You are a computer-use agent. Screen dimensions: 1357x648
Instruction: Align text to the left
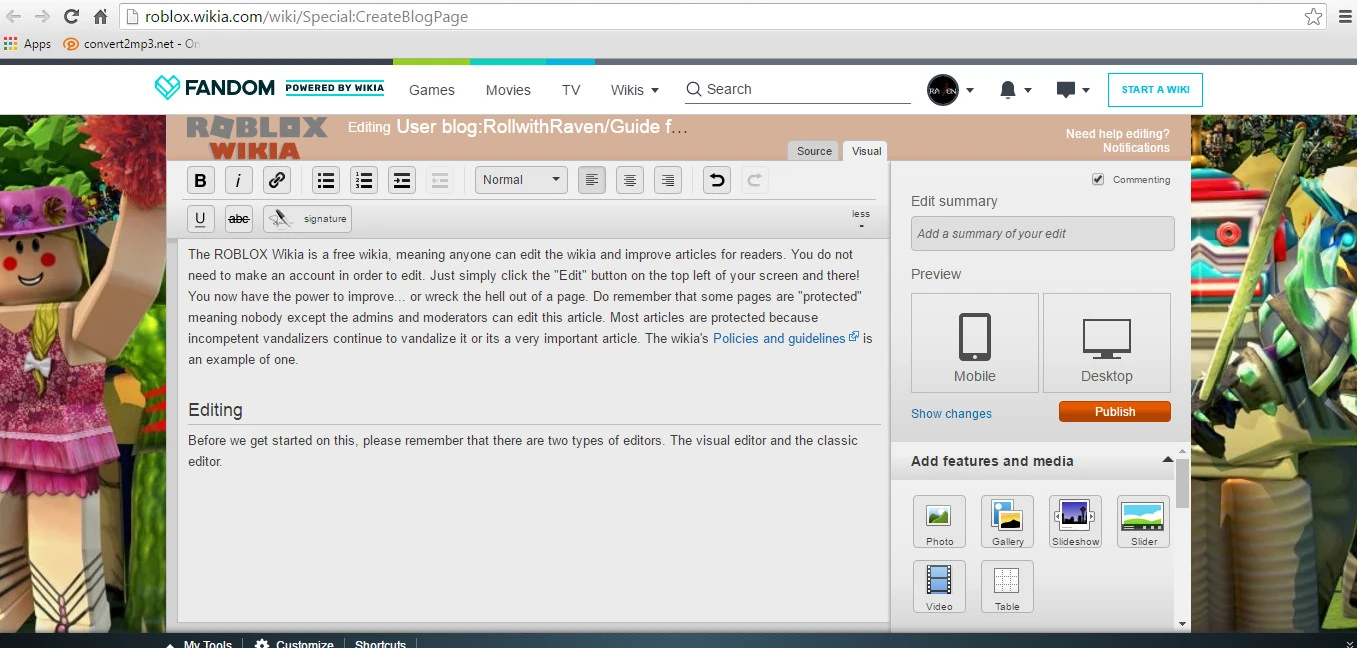coord(592,180)
